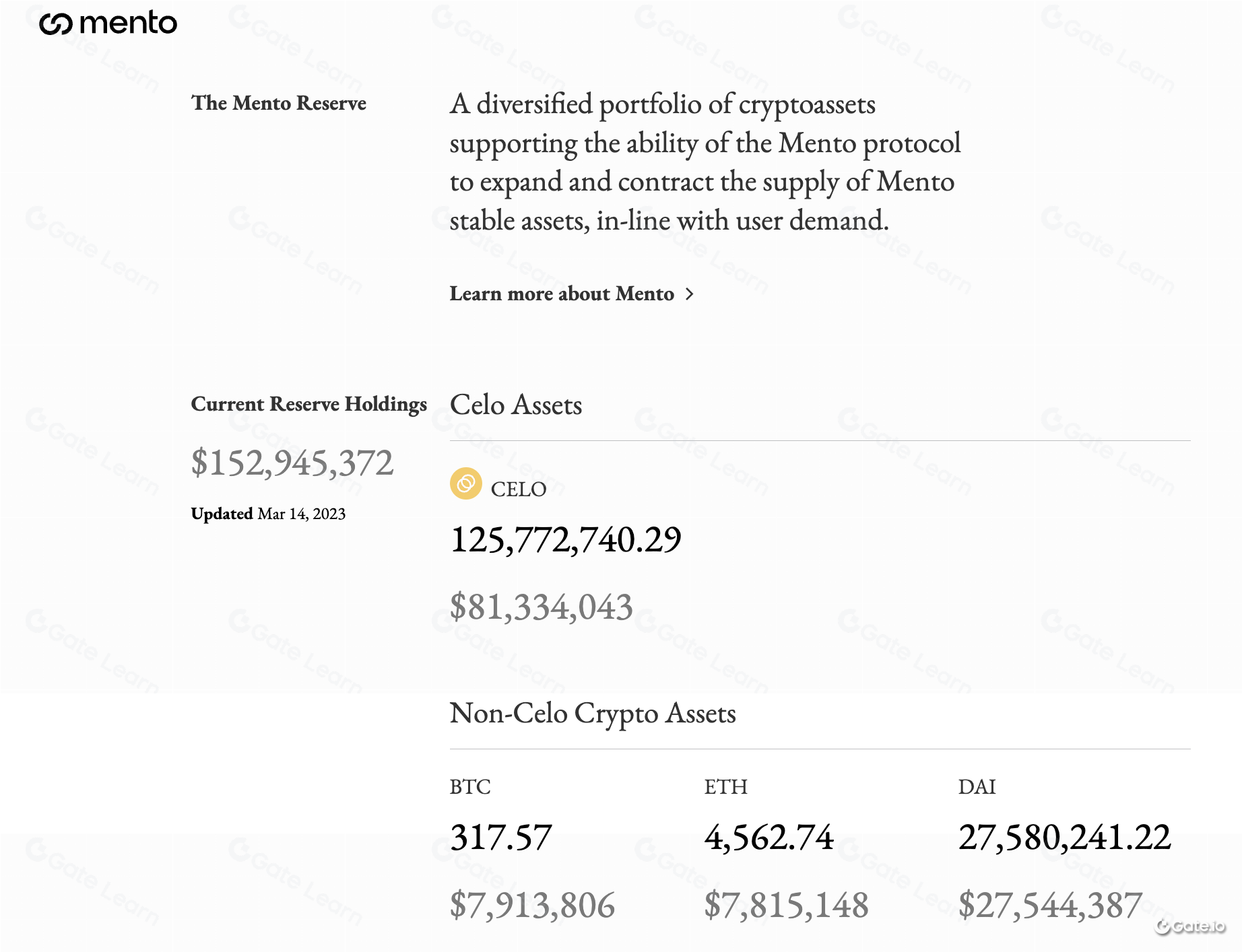The width and height of the screenshot is (1242, 952).
Task: Click the ETH column label
Action: coord(726,786)
